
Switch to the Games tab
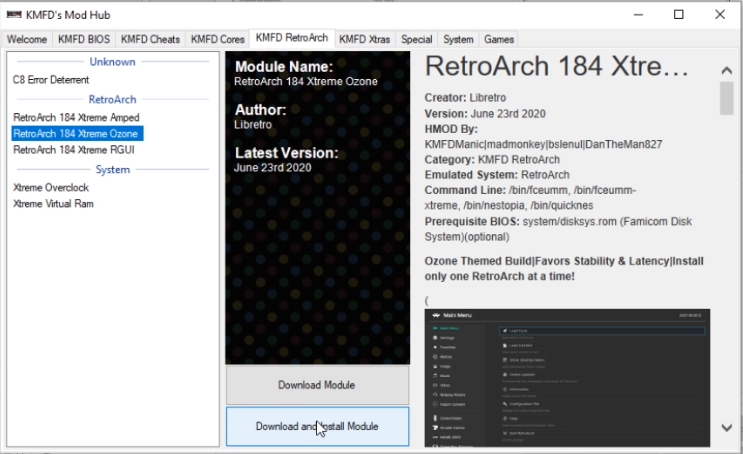click(x=499, y=39)
